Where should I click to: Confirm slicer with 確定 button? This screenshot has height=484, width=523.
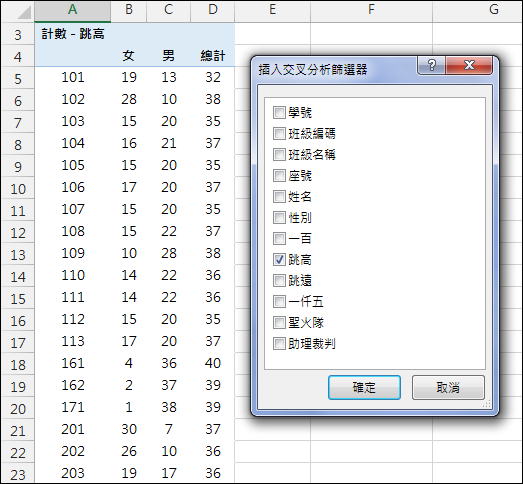tap(364, 387)
